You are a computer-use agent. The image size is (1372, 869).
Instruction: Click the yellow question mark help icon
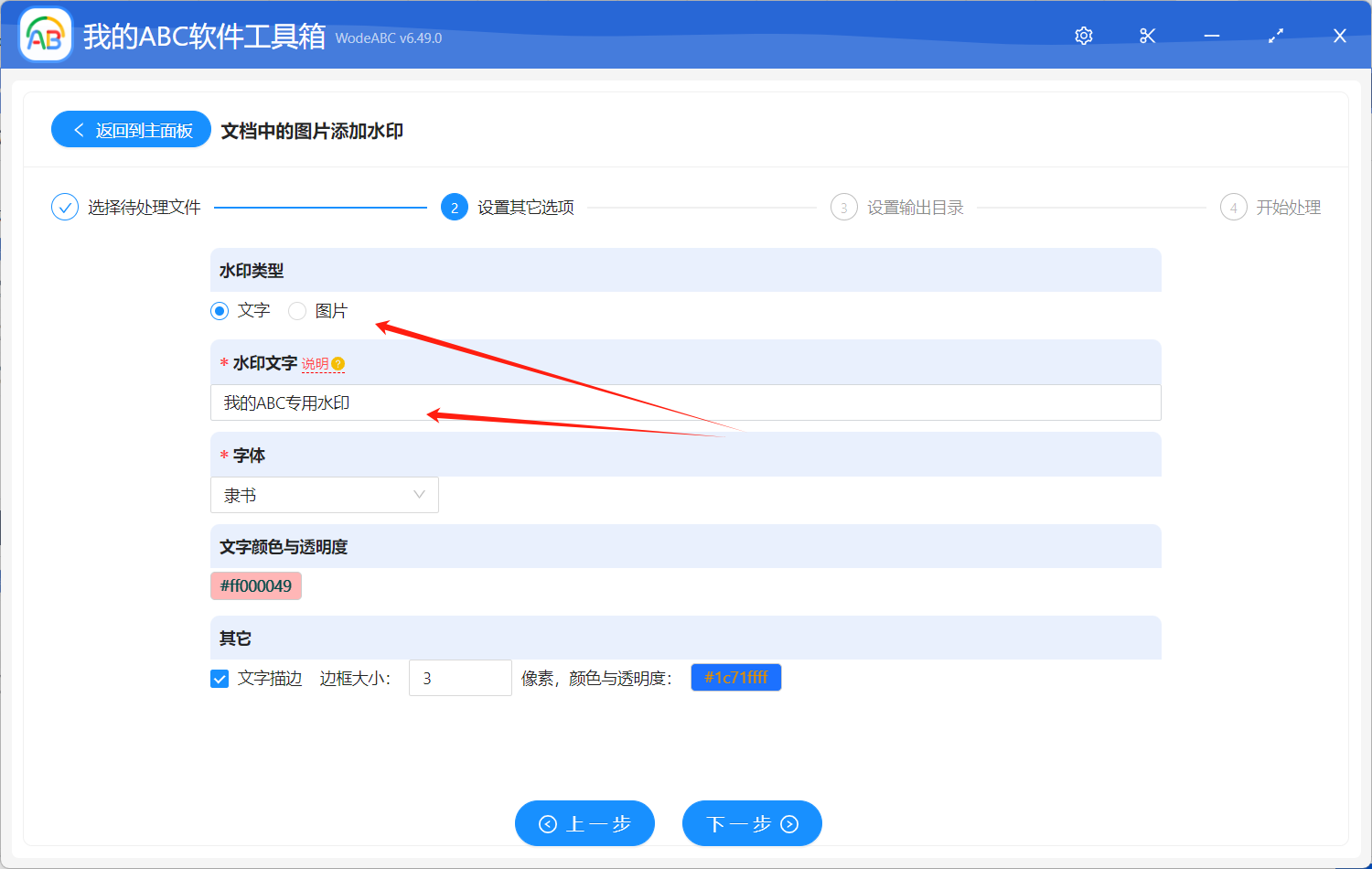(x=338, y=363)
